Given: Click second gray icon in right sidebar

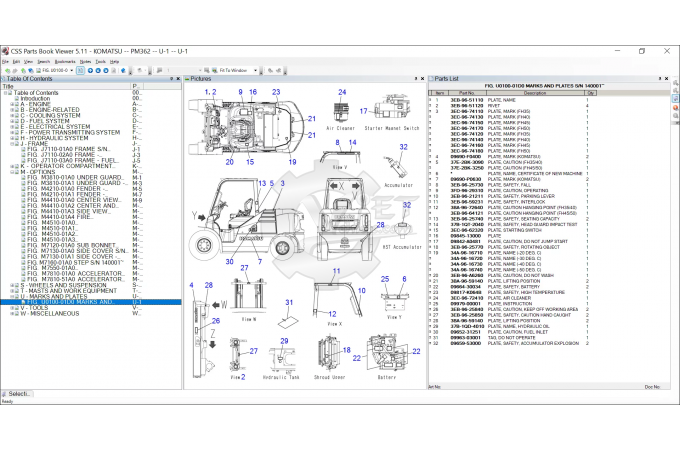Looking at the screenshot, I should coord(675,91).
